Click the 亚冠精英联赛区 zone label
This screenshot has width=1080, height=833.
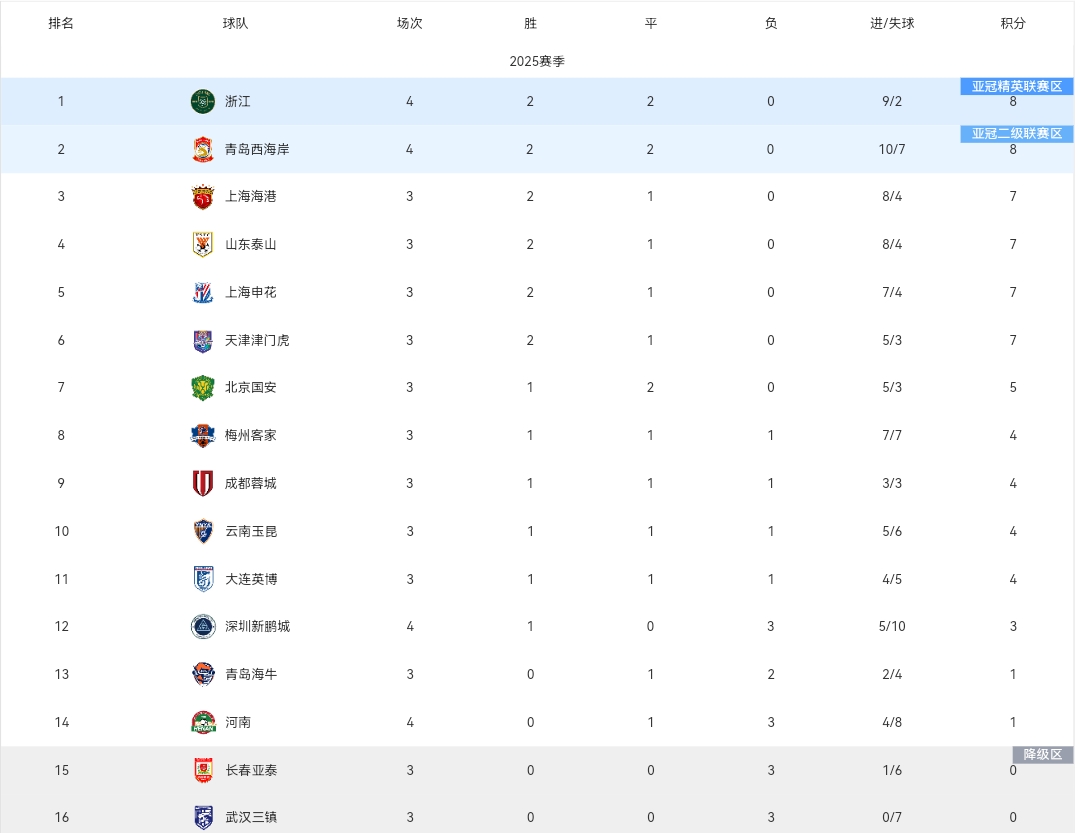(x=1017, y=86)
